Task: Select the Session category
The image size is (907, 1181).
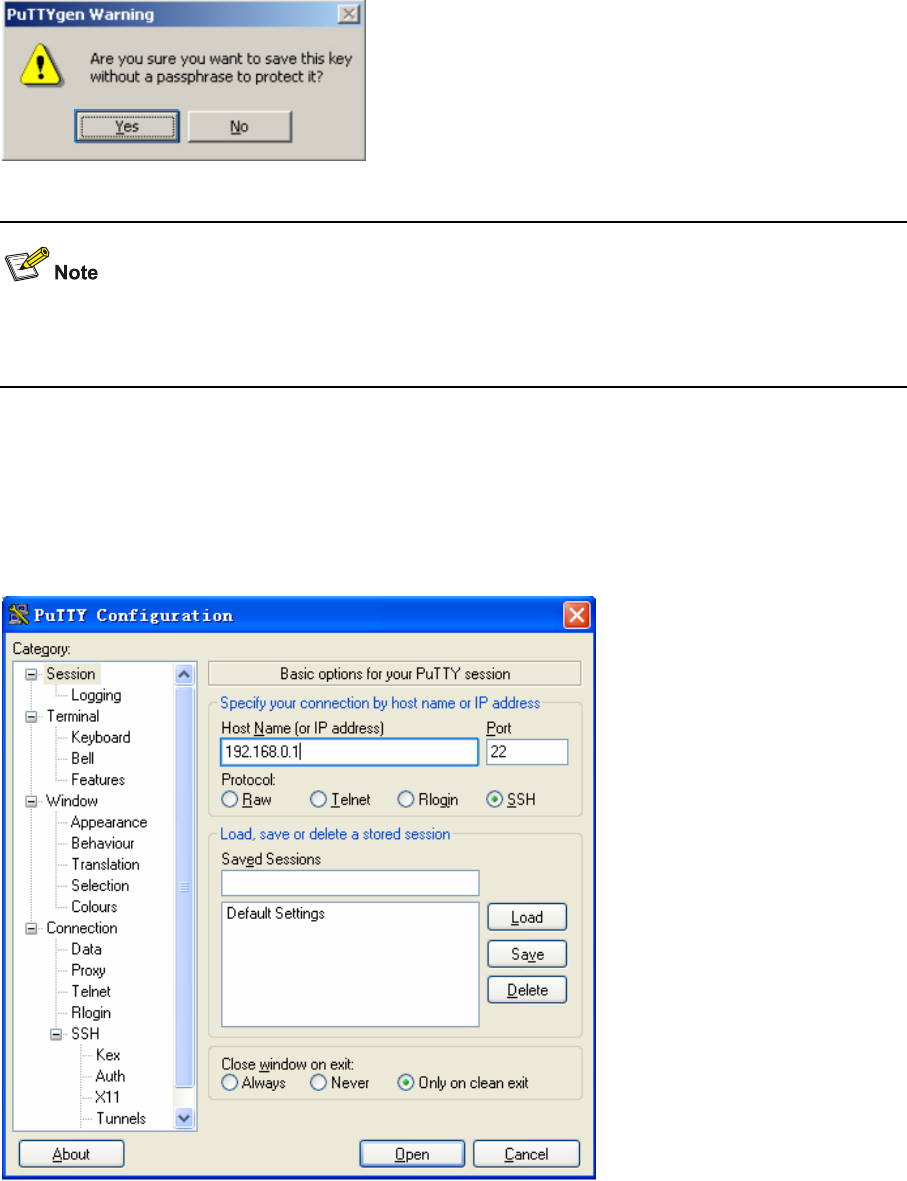Action: tap(71, 674)
